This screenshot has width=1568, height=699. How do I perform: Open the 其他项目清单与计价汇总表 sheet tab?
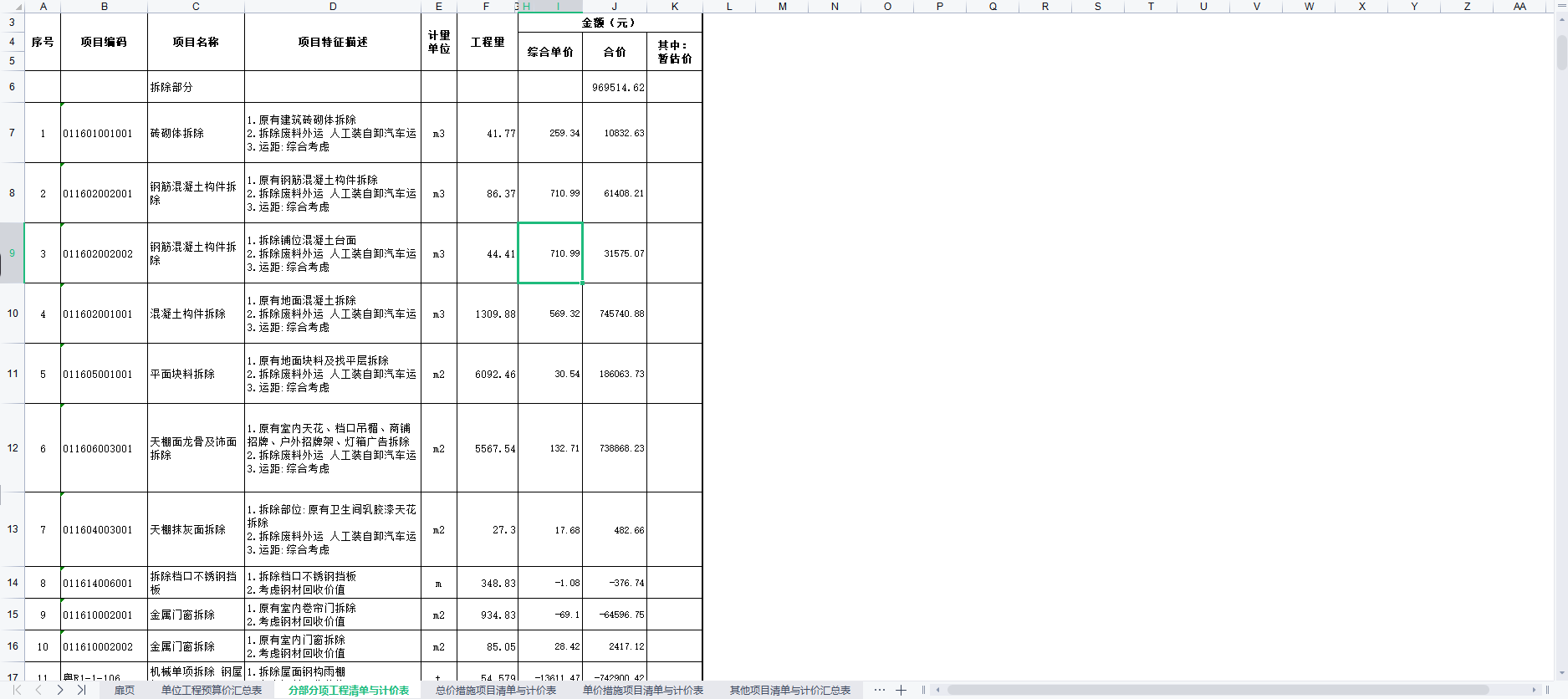click(790, 690)
